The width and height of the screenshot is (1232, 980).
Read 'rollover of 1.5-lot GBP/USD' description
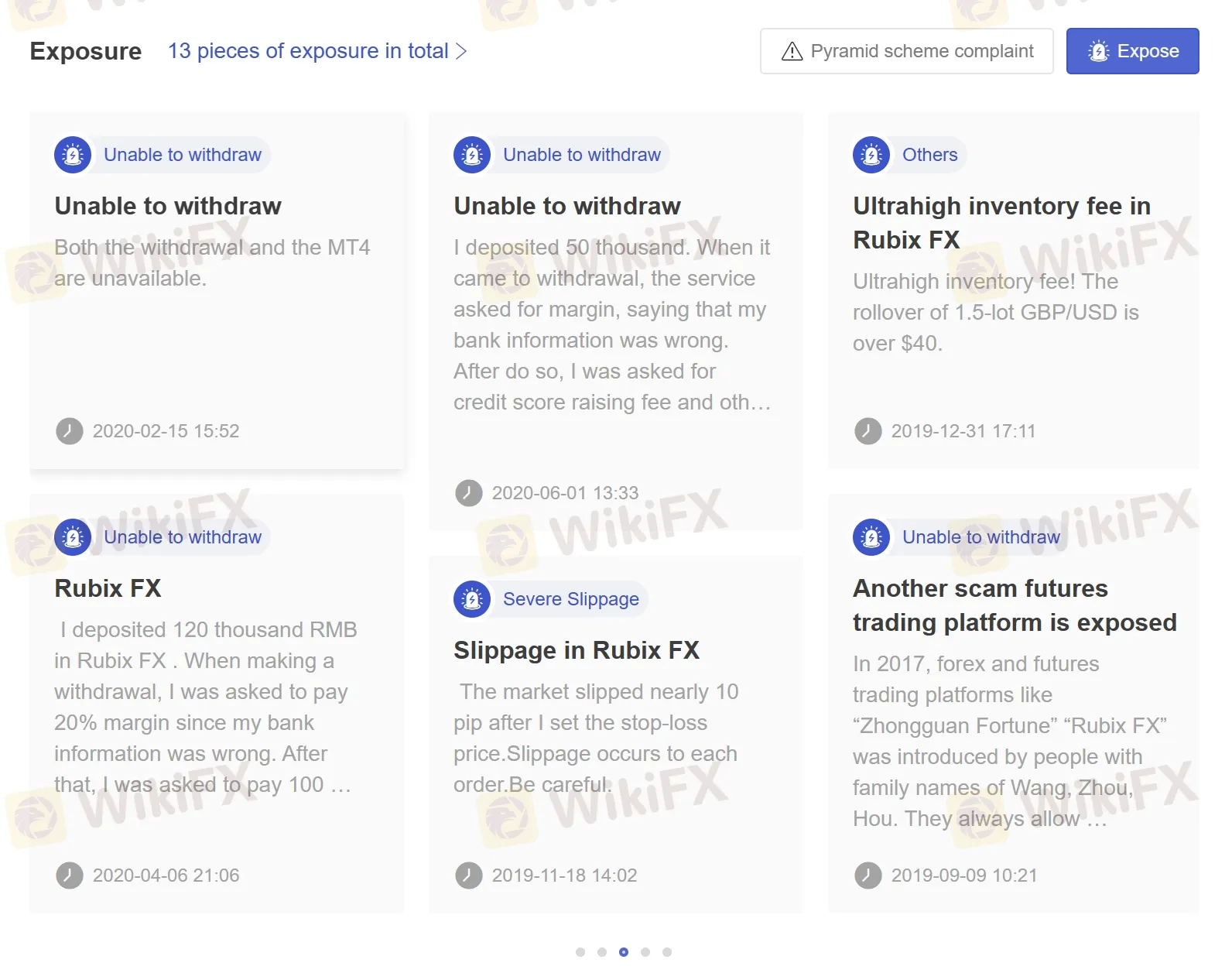pos(996,313)
